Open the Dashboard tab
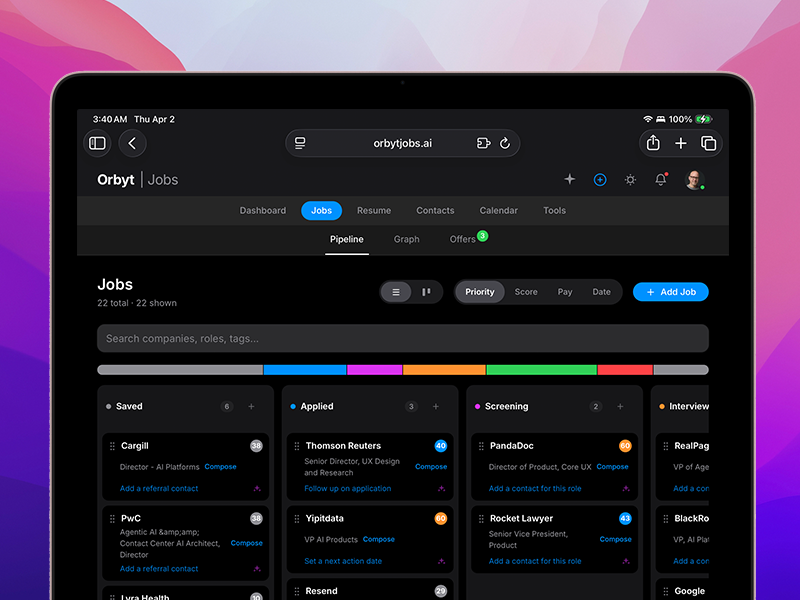Viewport: 800px width, 600px height. [x=263, y=211]
